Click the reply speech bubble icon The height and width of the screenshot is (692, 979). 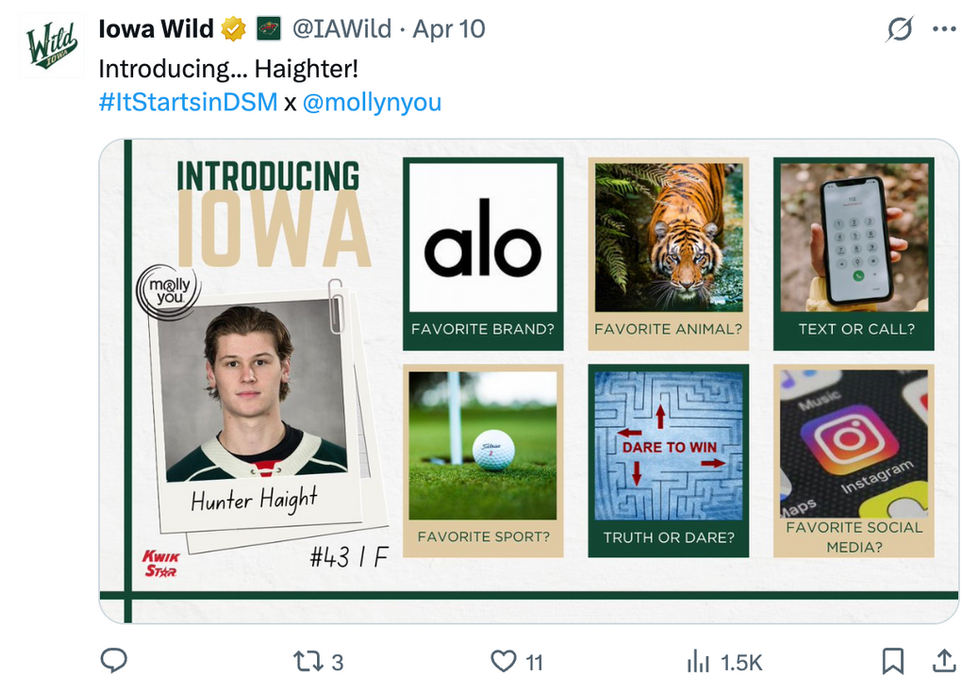[115, 661]
